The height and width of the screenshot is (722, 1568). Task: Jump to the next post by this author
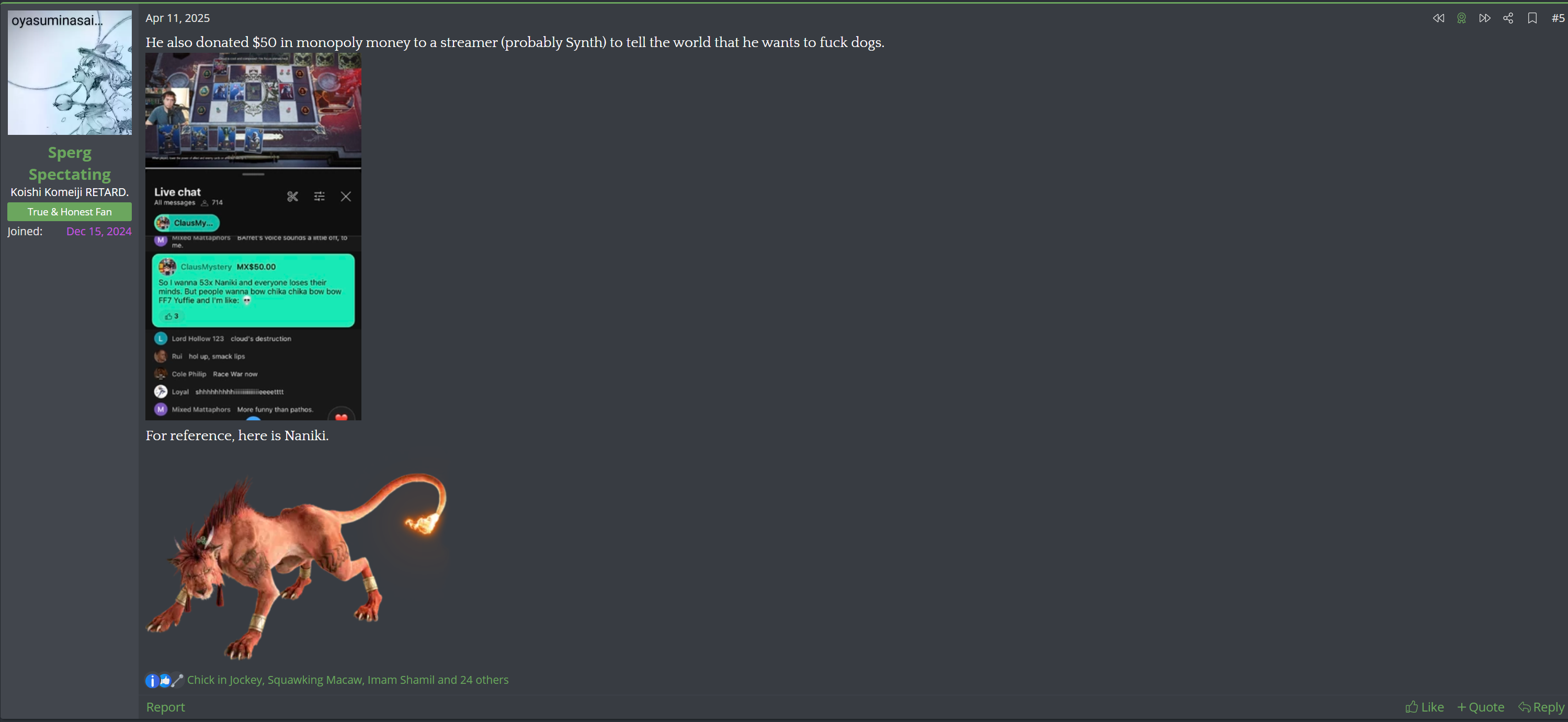pyautogui.click(x=1485, y=18)
